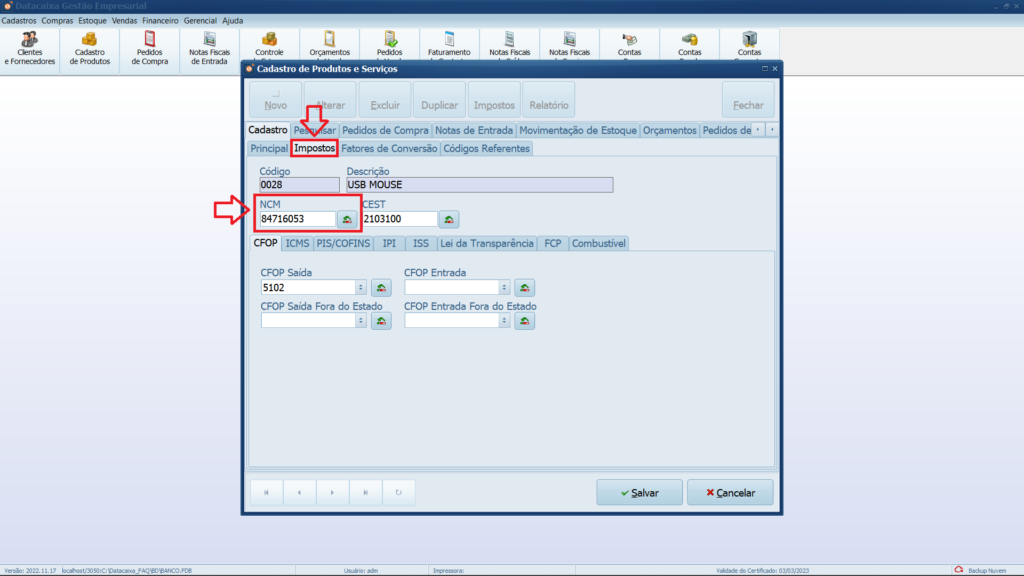Expand CFOP Saída dropdown
Viewport: 1024px width, 576px height.
[x=360, y=287]
